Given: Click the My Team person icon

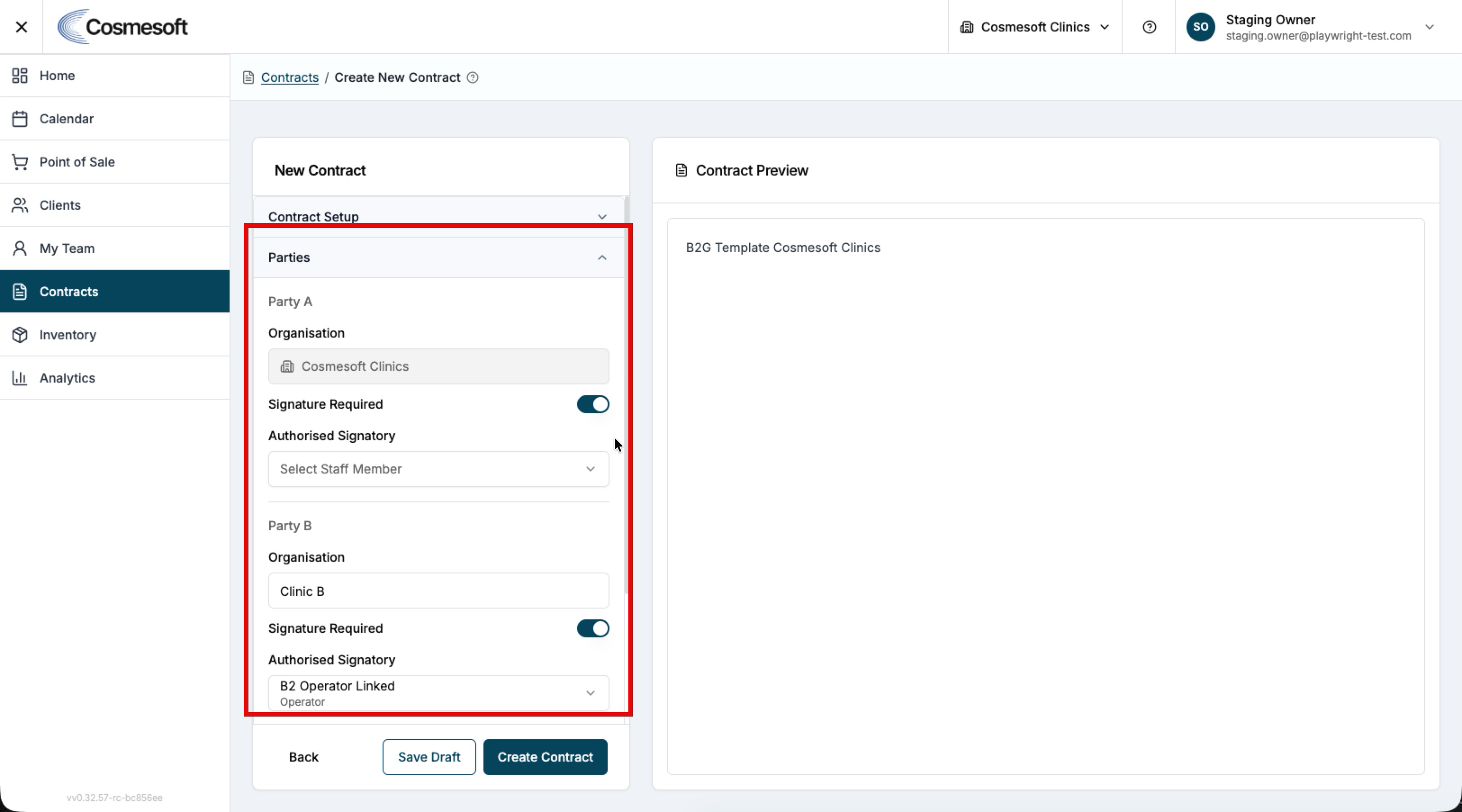Looking at the screenshot, I should click(x=20, y=248).
